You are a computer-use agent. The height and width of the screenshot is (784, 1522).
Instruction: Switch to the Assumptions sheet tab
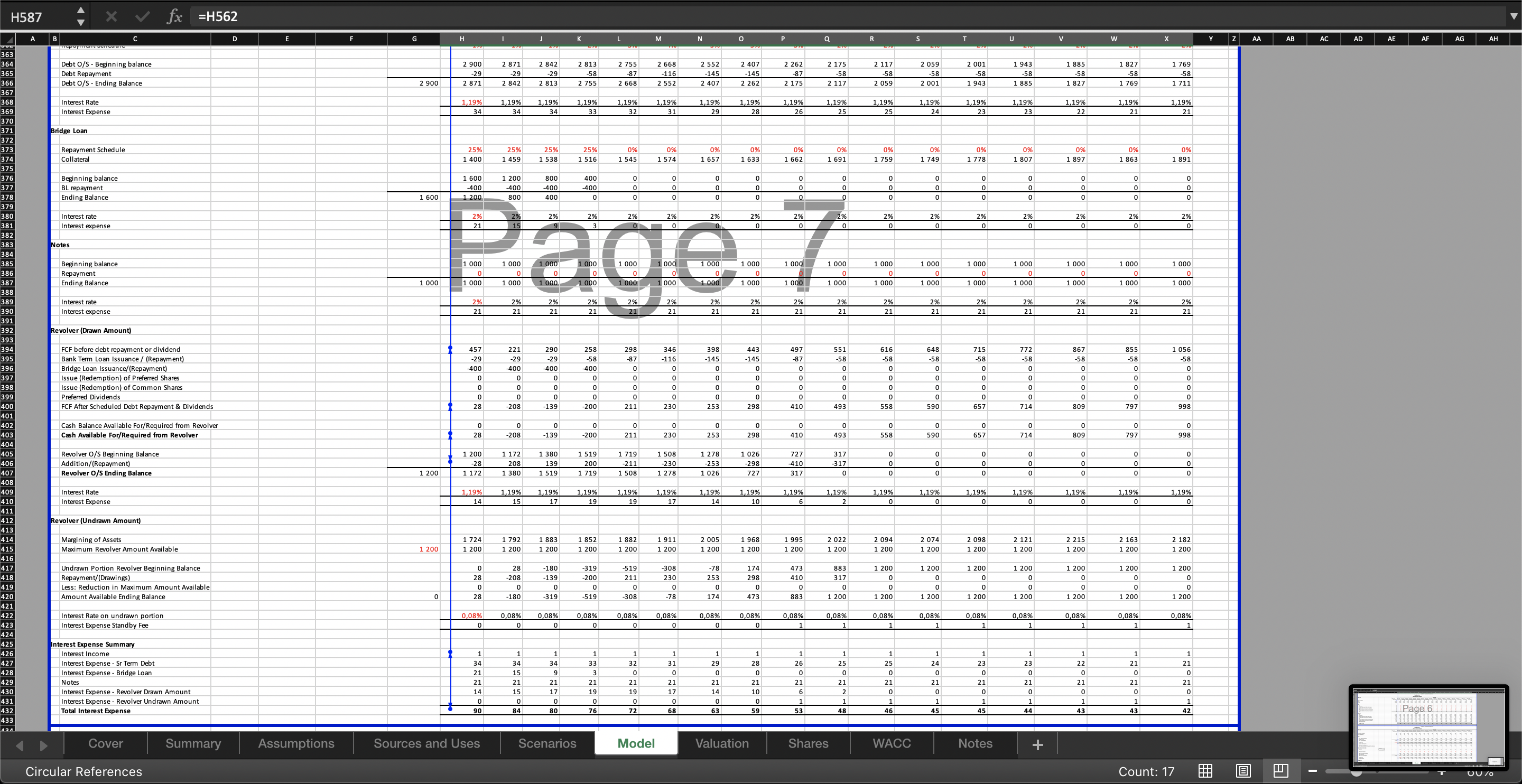296,744
